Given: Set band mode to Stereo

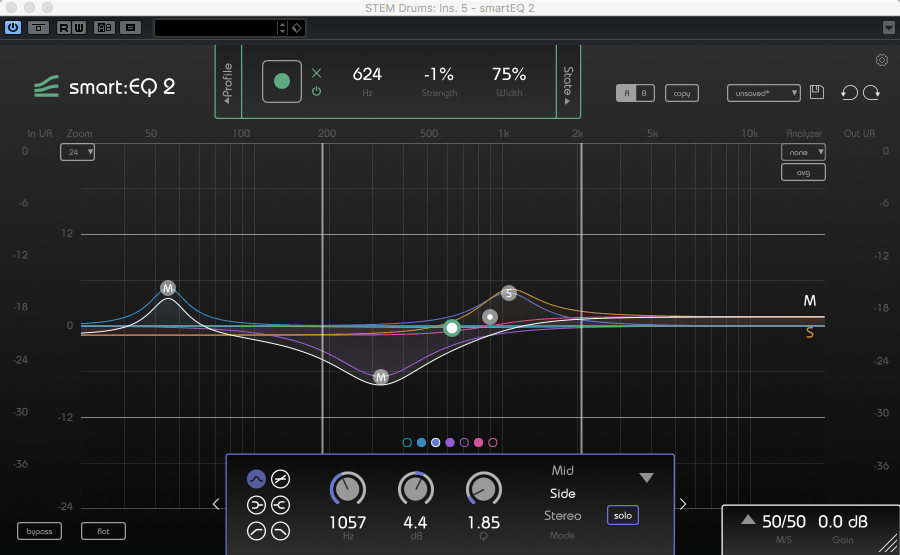Looking at the screenshot, I should [562, 516].
